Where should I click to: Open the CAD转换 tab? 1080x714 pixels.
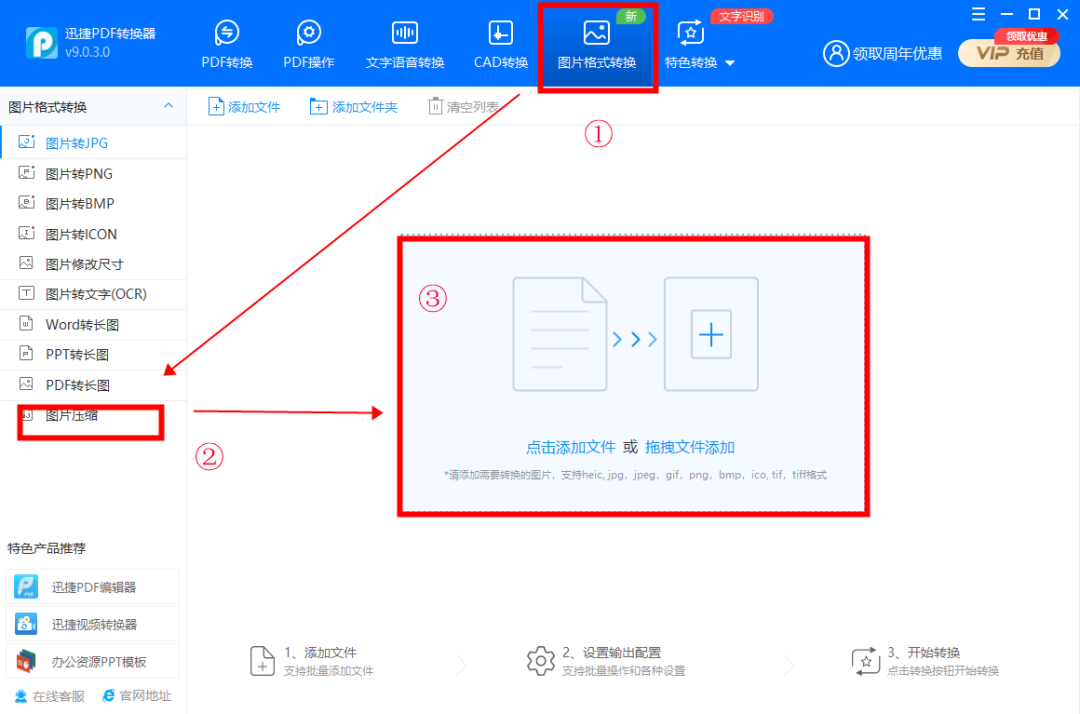tap(501, 44)
